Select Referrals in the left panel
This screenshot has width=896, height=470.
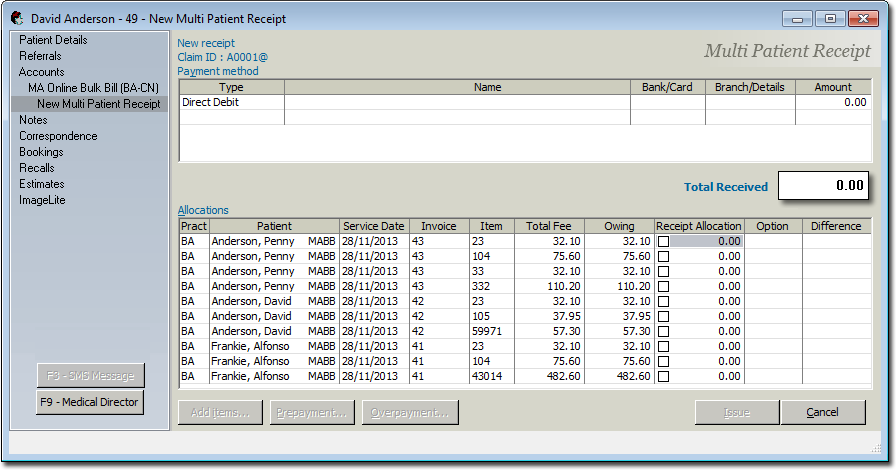(40, 56)
